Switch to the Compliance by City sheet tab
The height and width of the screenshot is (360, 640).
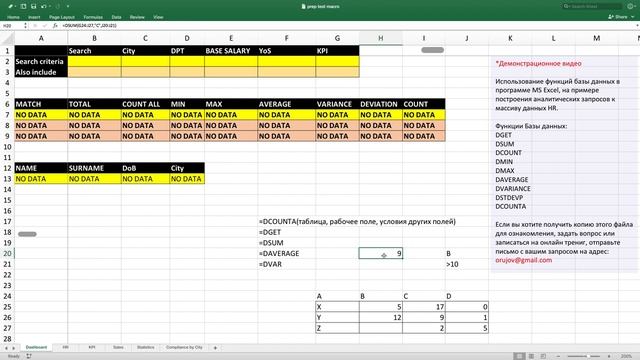click(184, 347)
